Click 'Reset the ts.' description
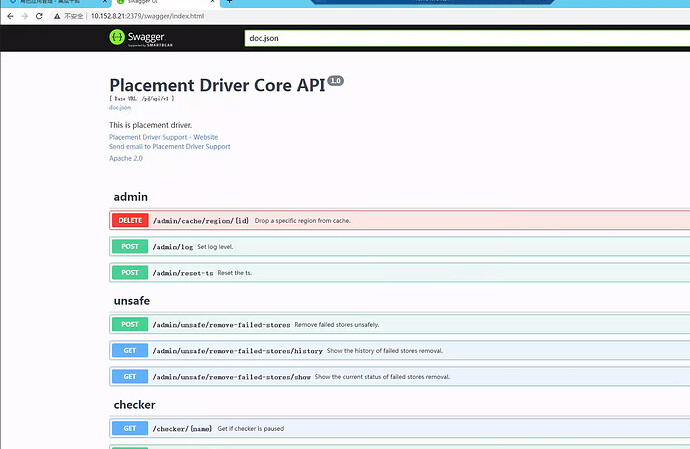The width and height of the screenshot is (690, 449). point(235,273)
